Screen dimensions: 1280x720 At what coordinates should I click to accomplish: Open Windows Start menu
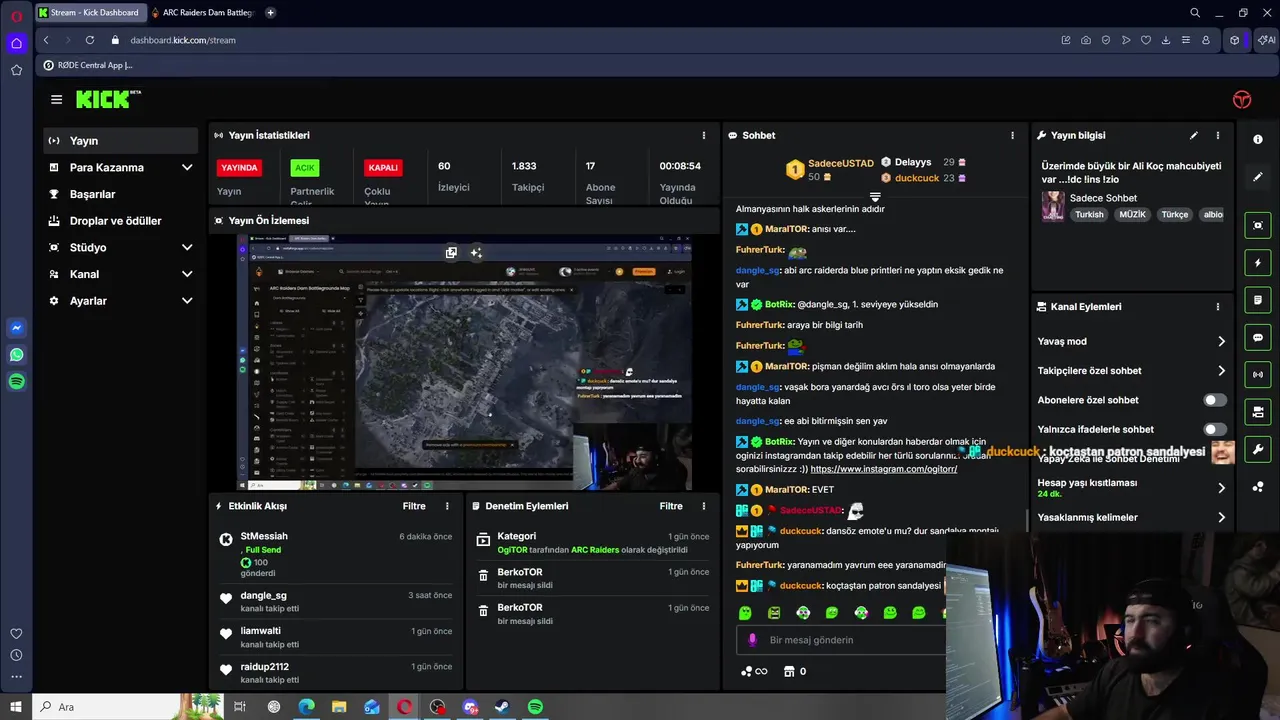click(x=16, y=707)
